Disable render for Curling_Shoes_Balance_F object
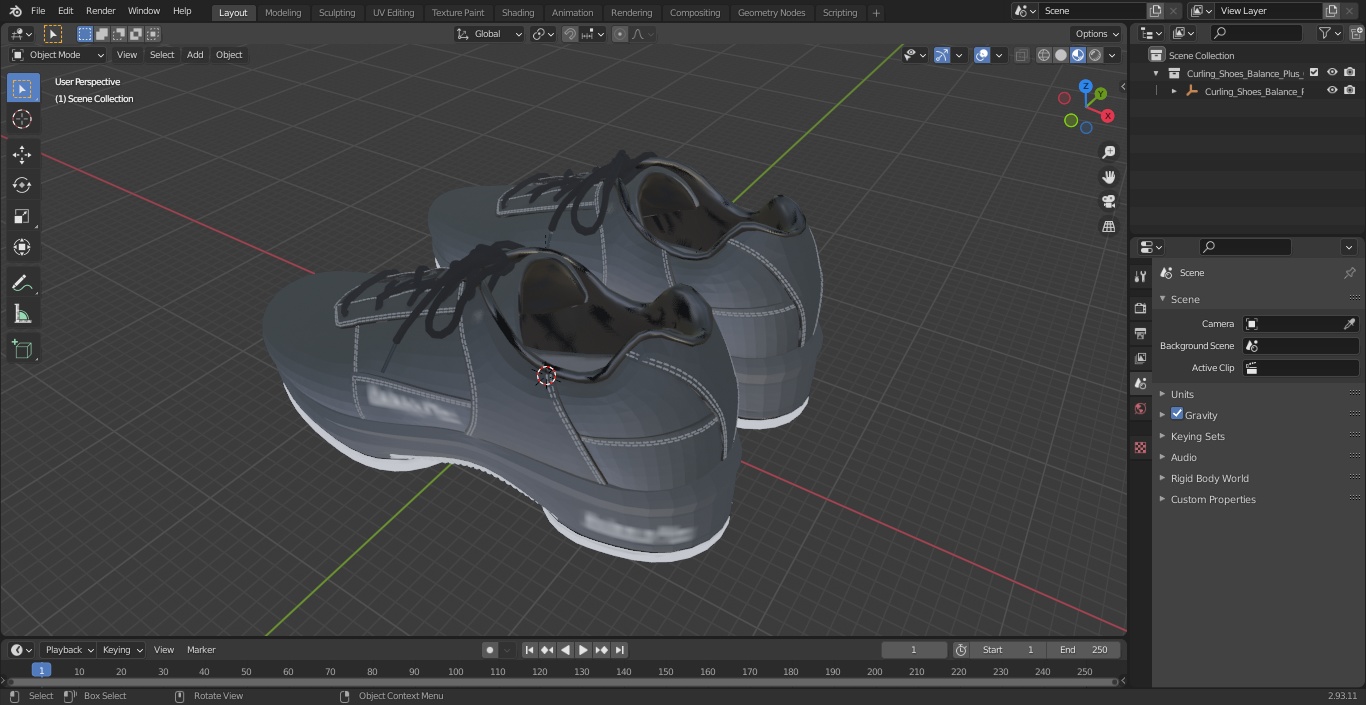 (x=1349, y=90)
